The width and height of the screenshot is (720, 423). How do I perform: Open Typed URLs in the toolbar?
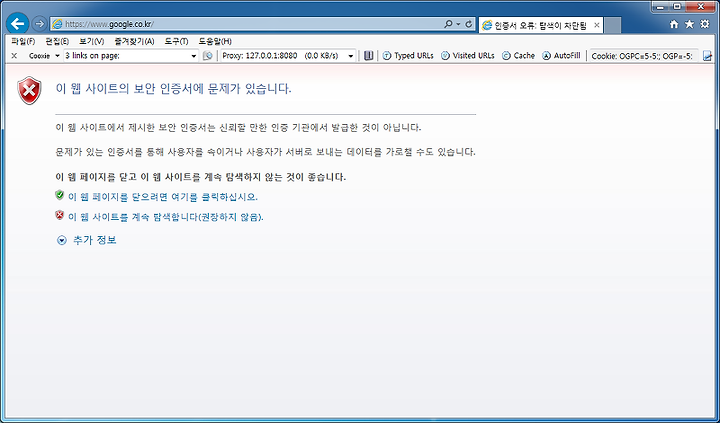[408, 56]
